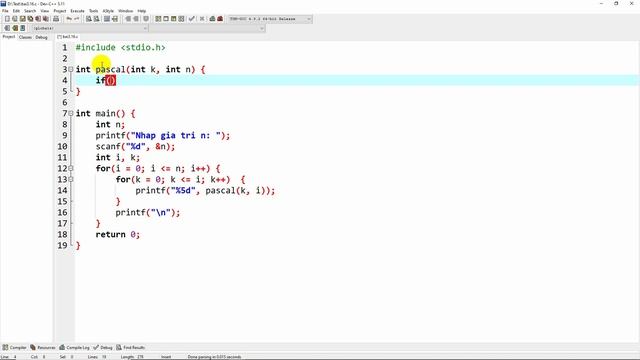
Task: Click the Toggle bookmark icon in second toolbar row
Action: click(x=15, y=28)
